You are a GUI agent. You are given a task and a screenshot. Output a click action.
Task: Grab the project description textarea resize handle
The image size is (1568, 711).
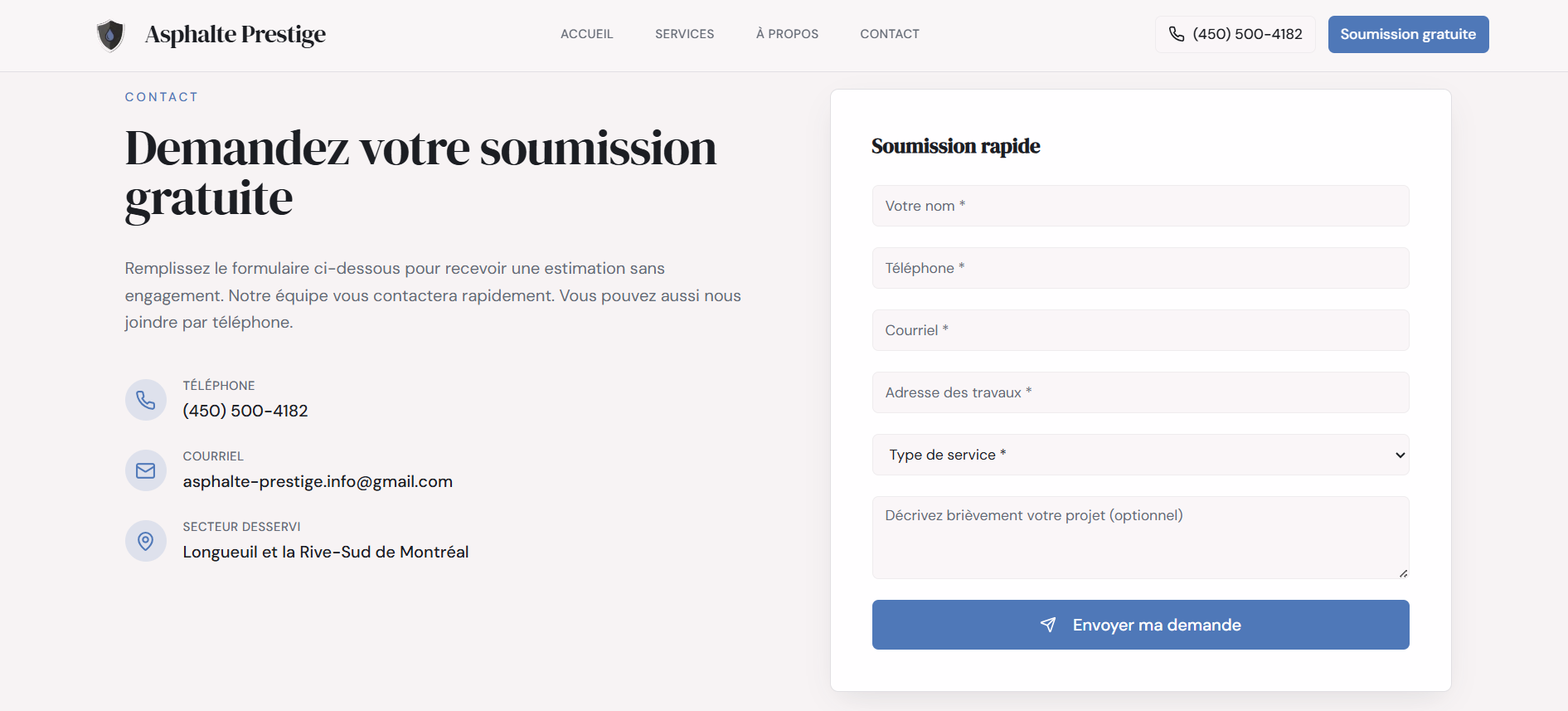1403,573
